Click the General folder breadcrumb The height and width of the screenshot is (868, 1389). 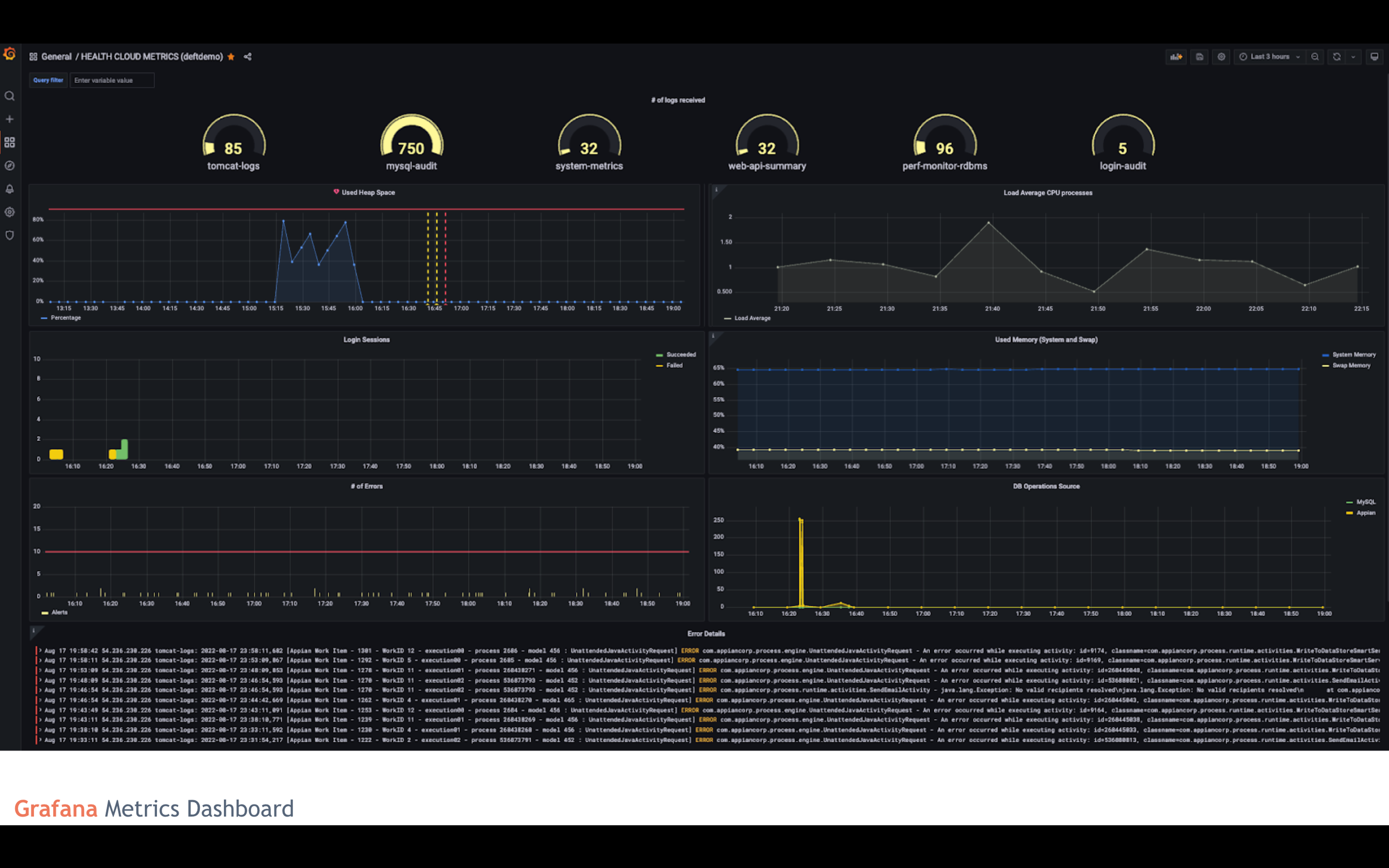point(56,57)
